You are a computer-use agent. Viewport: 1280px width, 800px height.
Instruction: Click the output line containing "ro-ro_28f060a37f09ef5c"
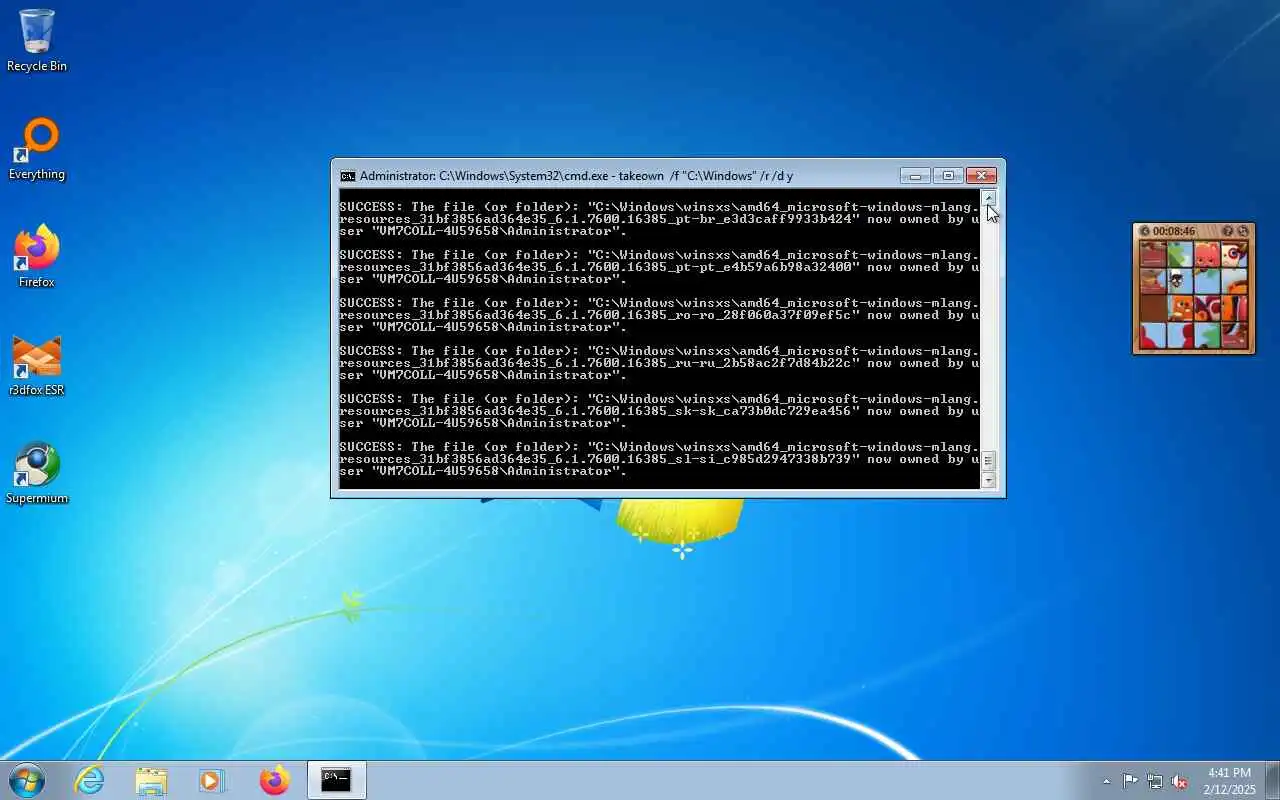659,315
